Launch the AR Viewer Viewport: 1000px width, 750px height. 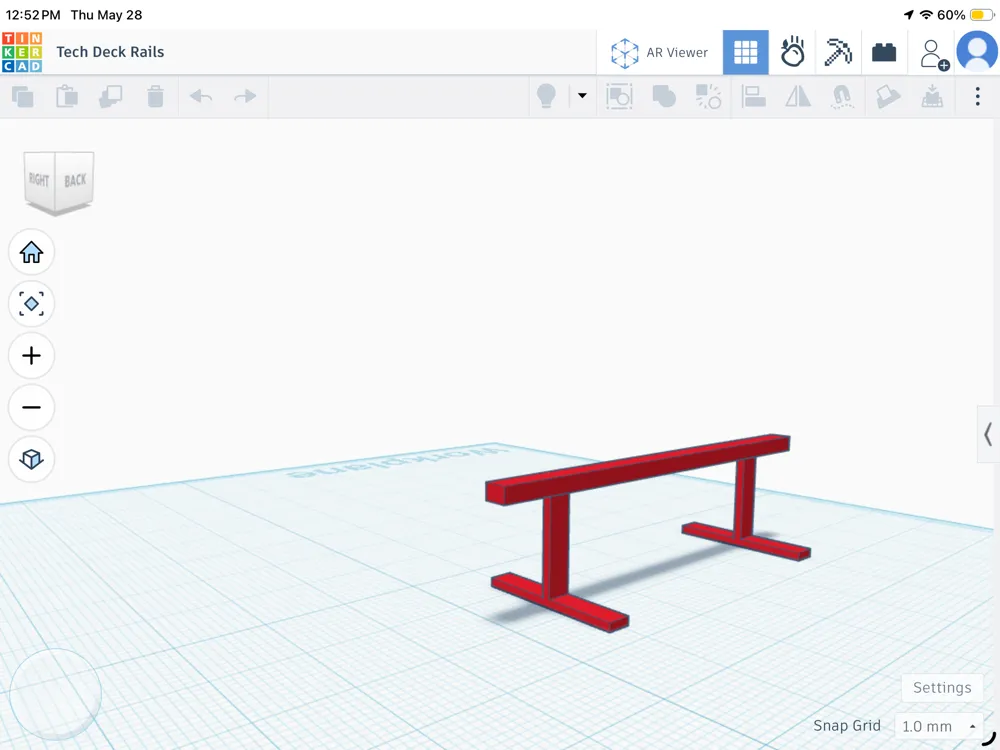659,52
